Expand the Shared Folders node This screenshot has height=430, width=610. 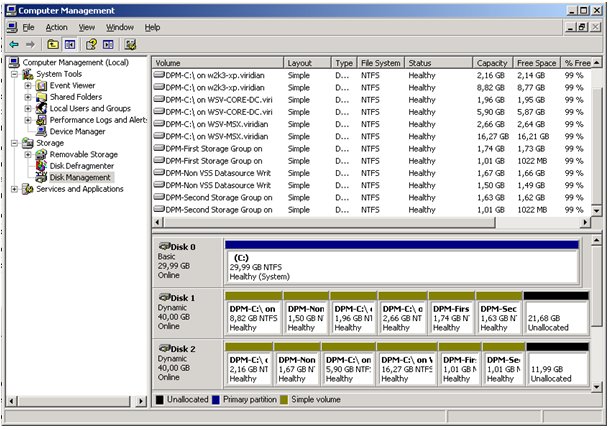[x=28, y=97]
